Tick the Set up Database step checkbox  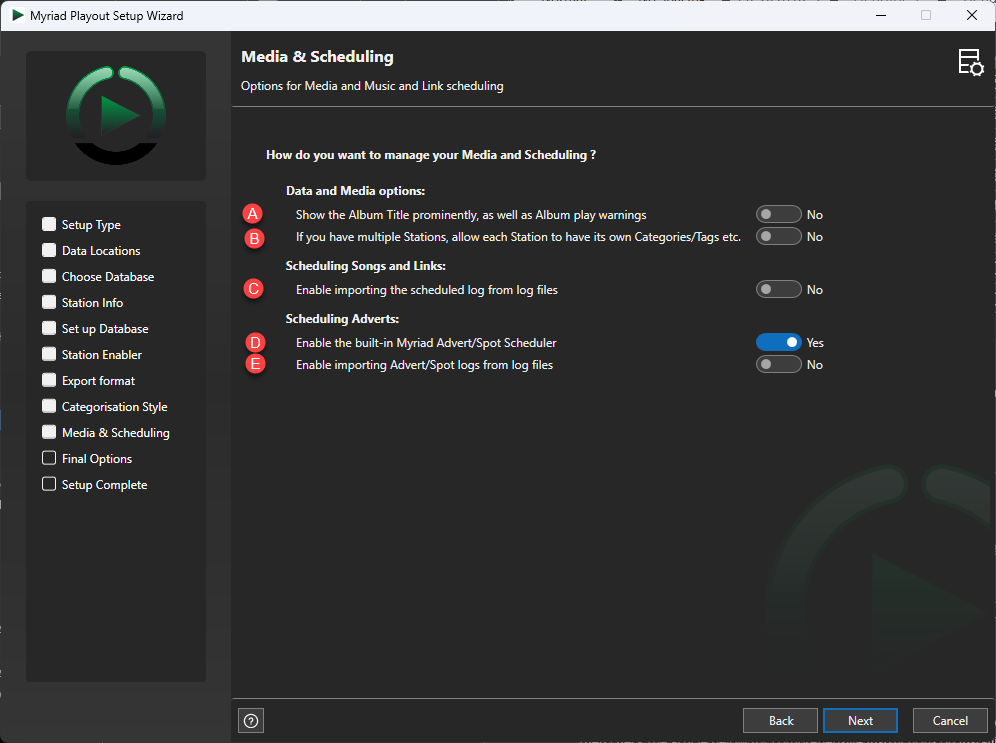point(49,328)
